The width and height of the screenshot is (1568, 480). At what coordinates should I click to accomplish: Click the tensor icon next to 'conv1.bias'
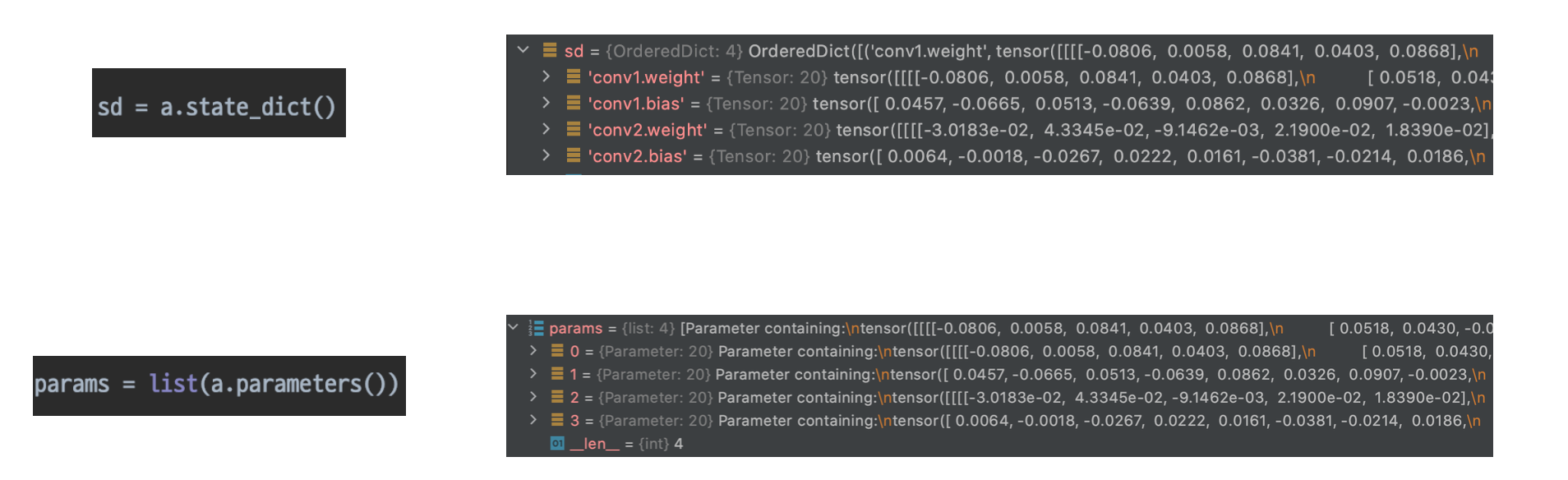574,104
